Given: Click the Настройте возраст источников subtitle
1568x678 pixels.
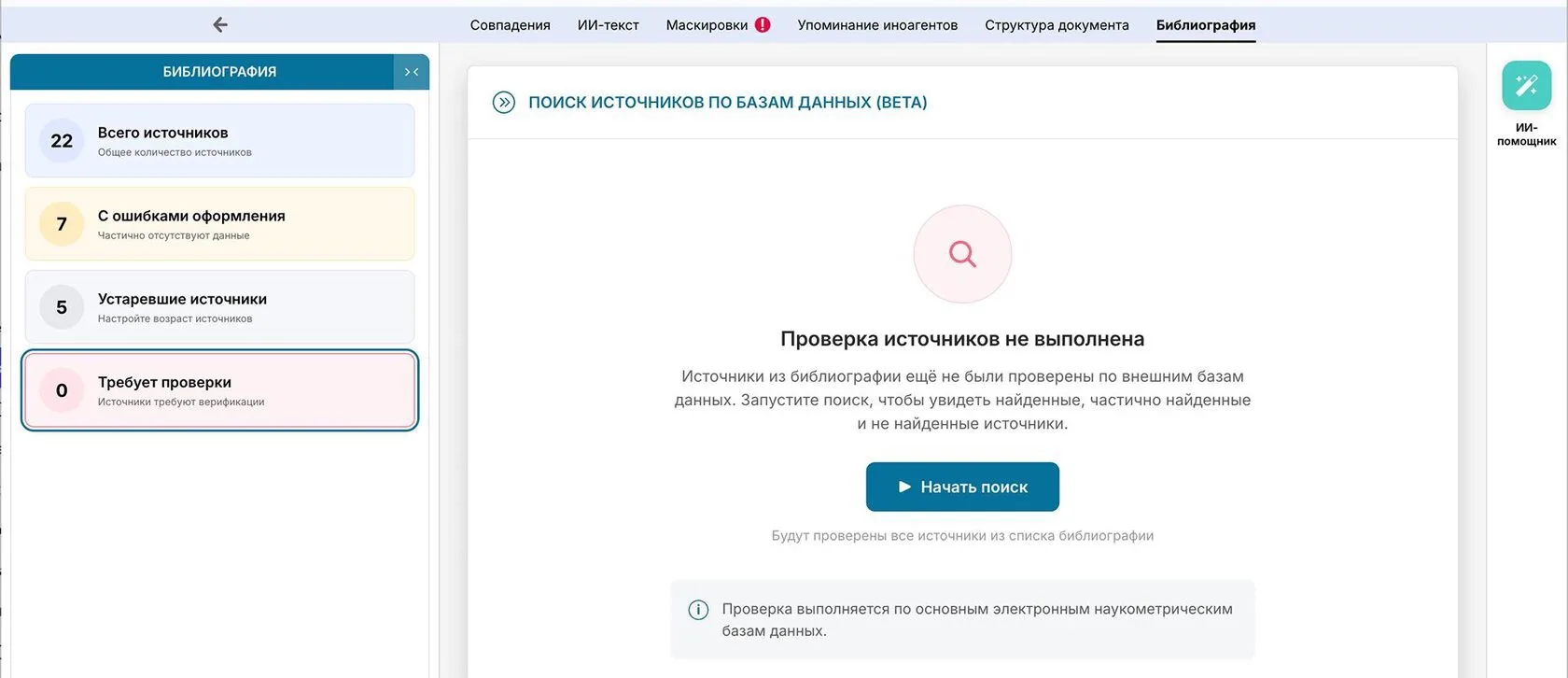Looking at the screenshot, I should [175, 318].
